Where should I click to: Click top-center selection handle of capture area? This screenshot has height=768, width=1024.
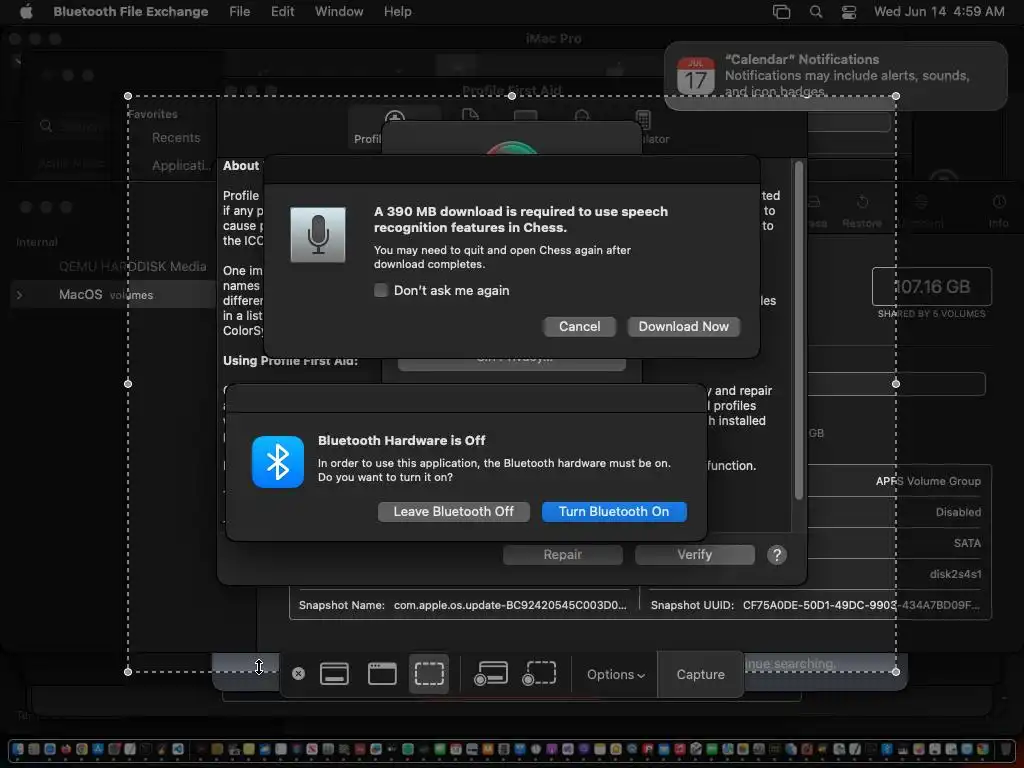(x=512, y=96)
